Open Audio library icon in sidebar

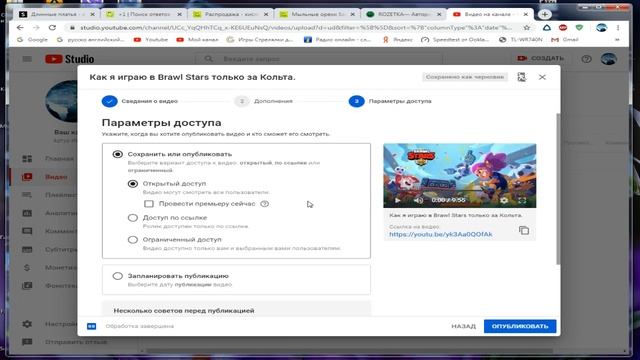27,286
